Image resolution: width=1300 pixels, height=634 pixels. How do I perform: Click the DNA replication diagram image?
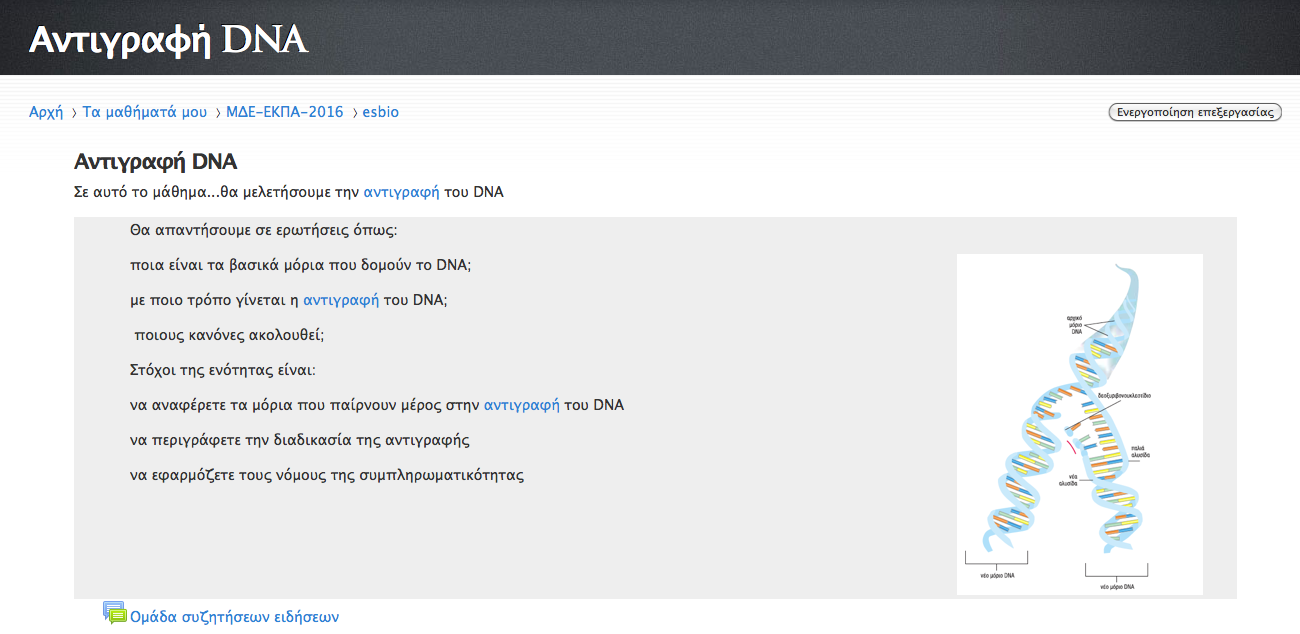(1079, 424)
